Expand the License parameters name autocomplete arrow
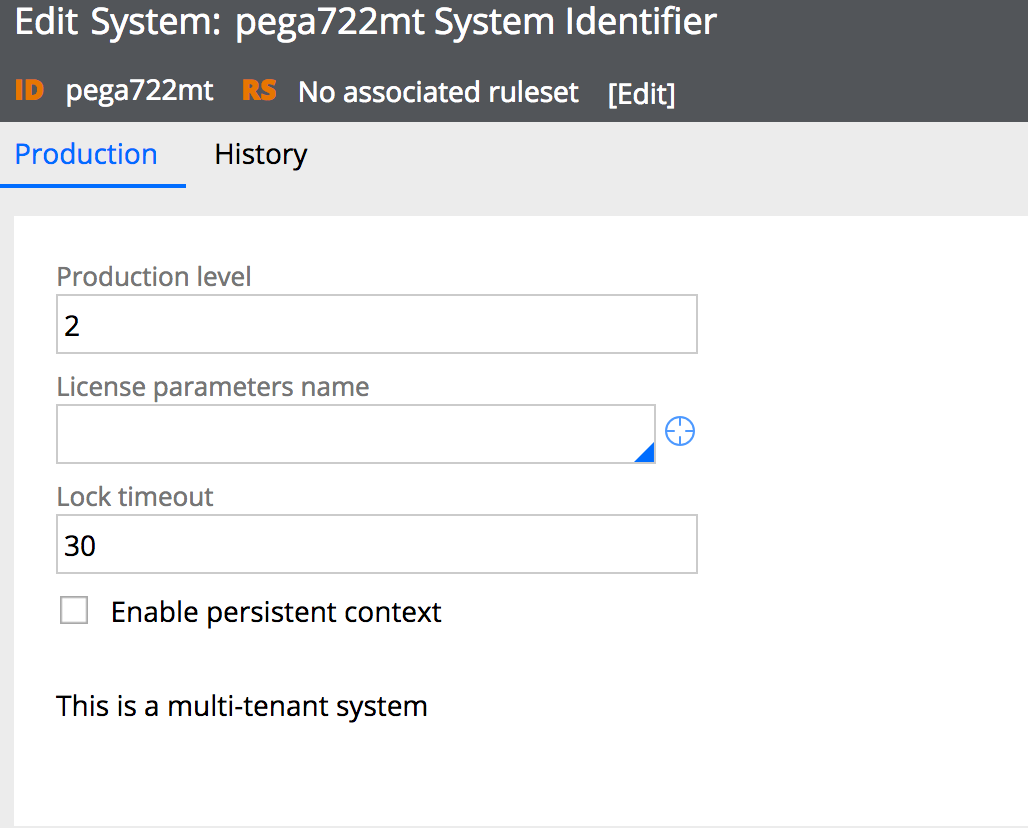Viewport: 1028px width, 828px height. [646, 453]
